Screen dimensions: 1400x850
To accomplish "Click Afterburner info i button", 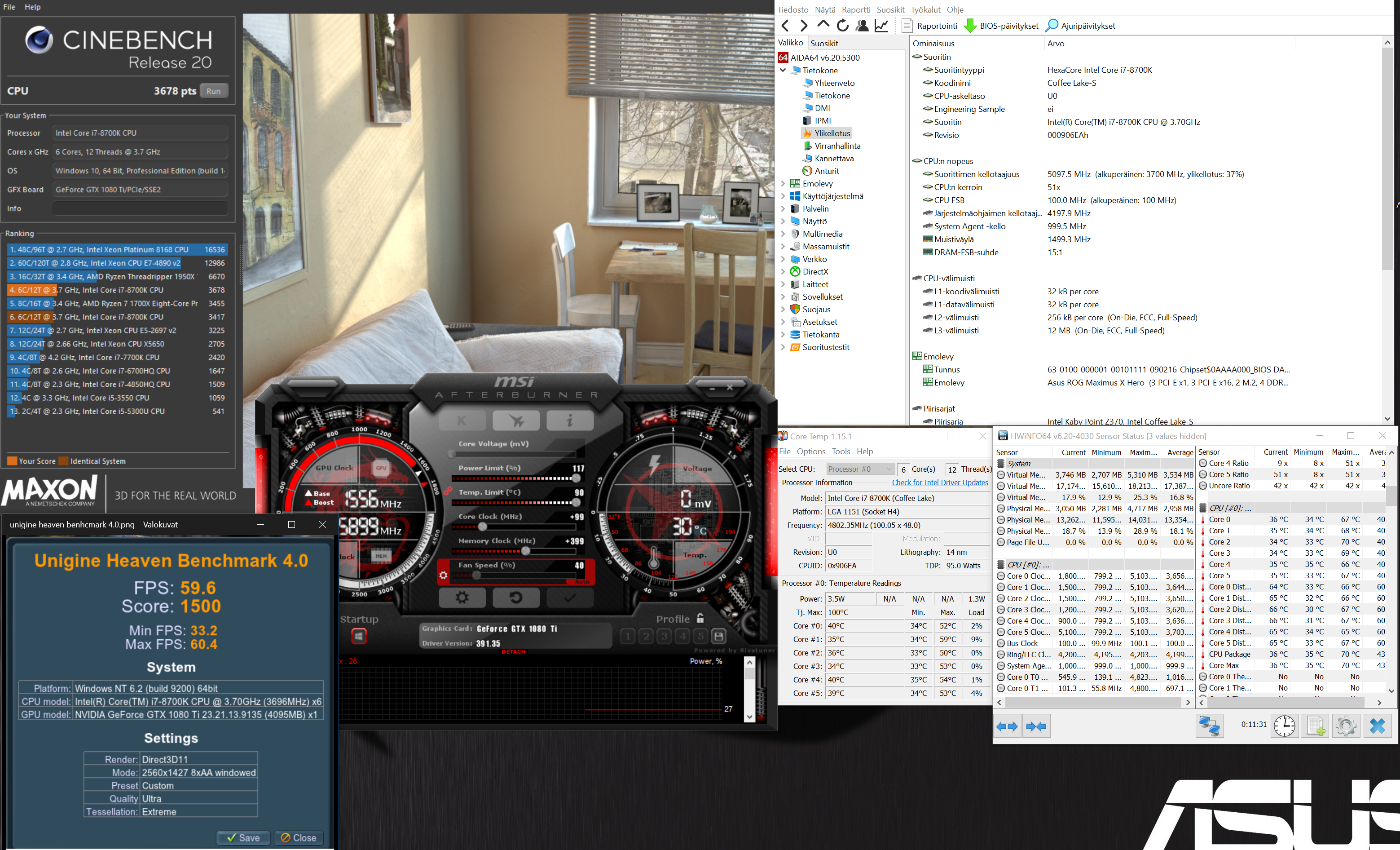I will pyautogui.click(x=570, y=421).
